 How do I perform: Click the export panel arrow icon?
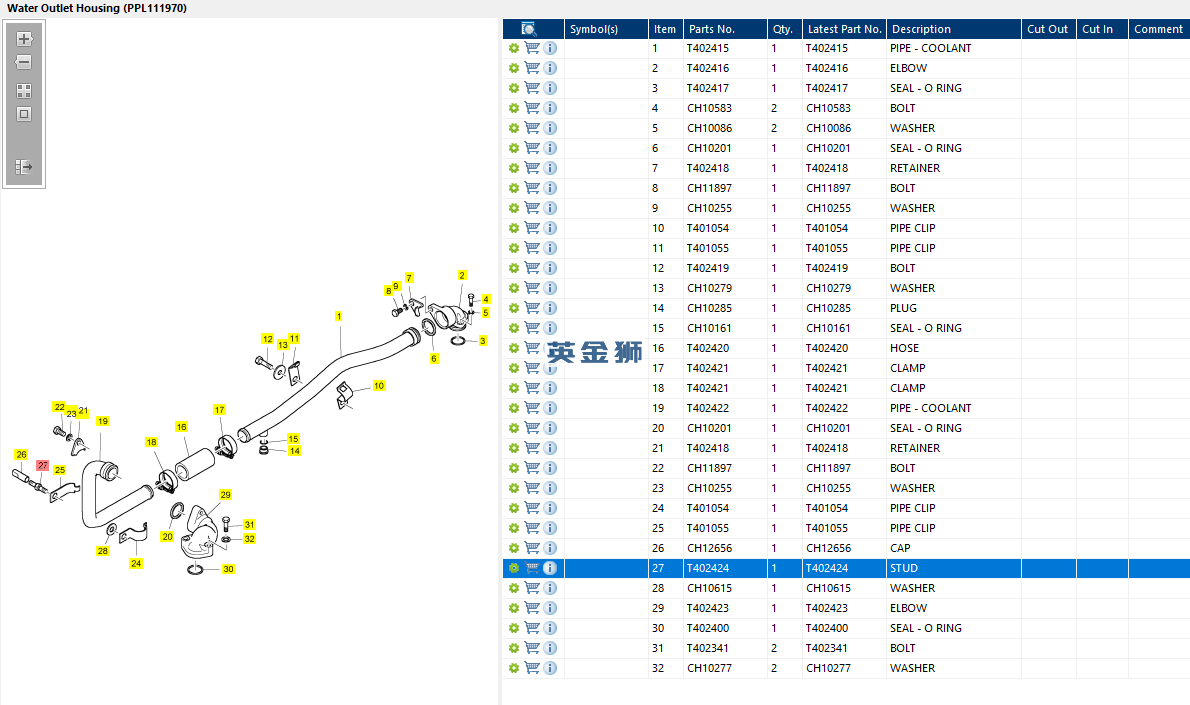24,167
